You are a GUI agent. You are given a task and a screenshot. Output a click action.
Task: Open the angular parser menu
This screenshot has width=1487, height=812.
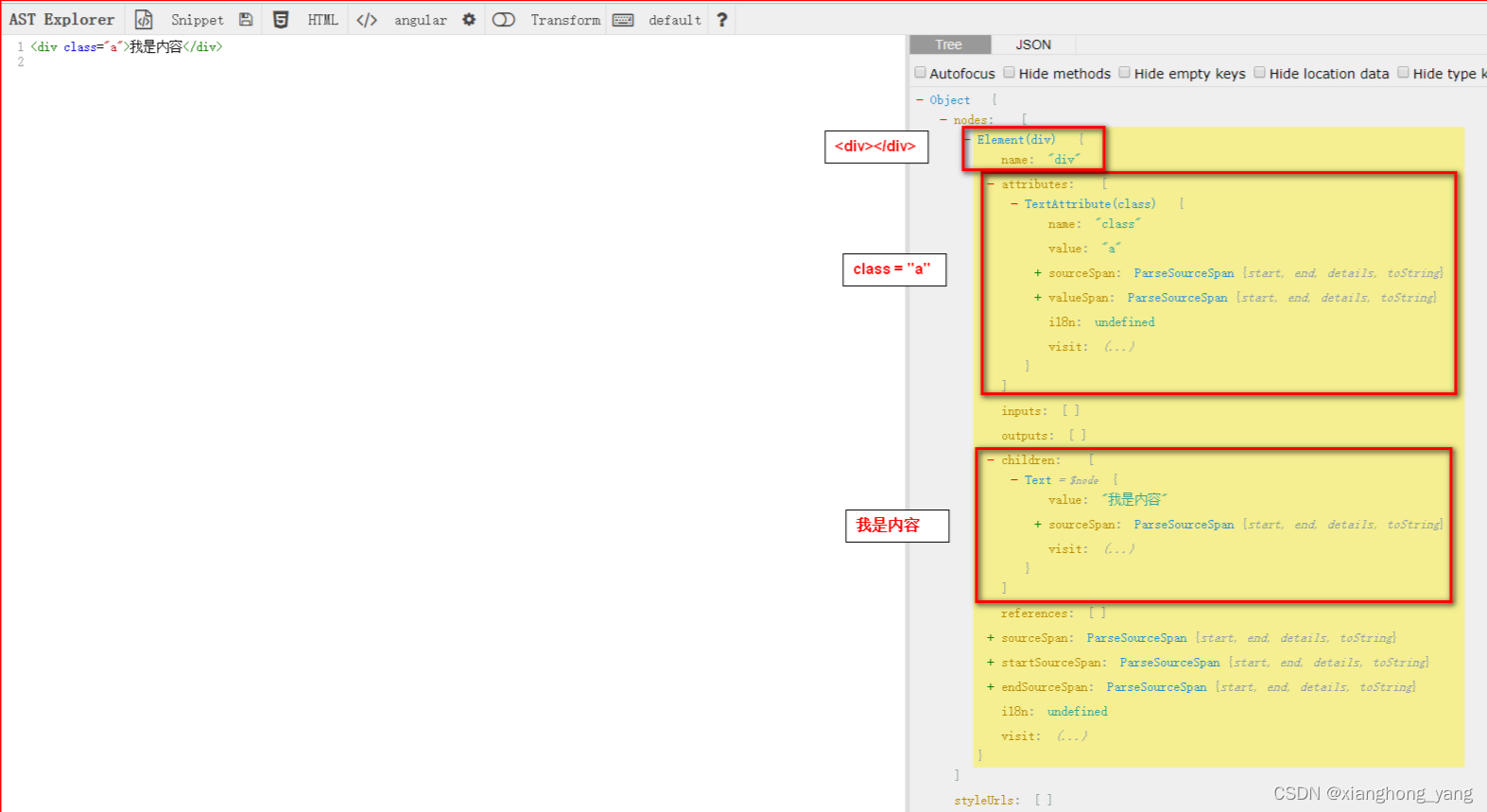[421, 20]
